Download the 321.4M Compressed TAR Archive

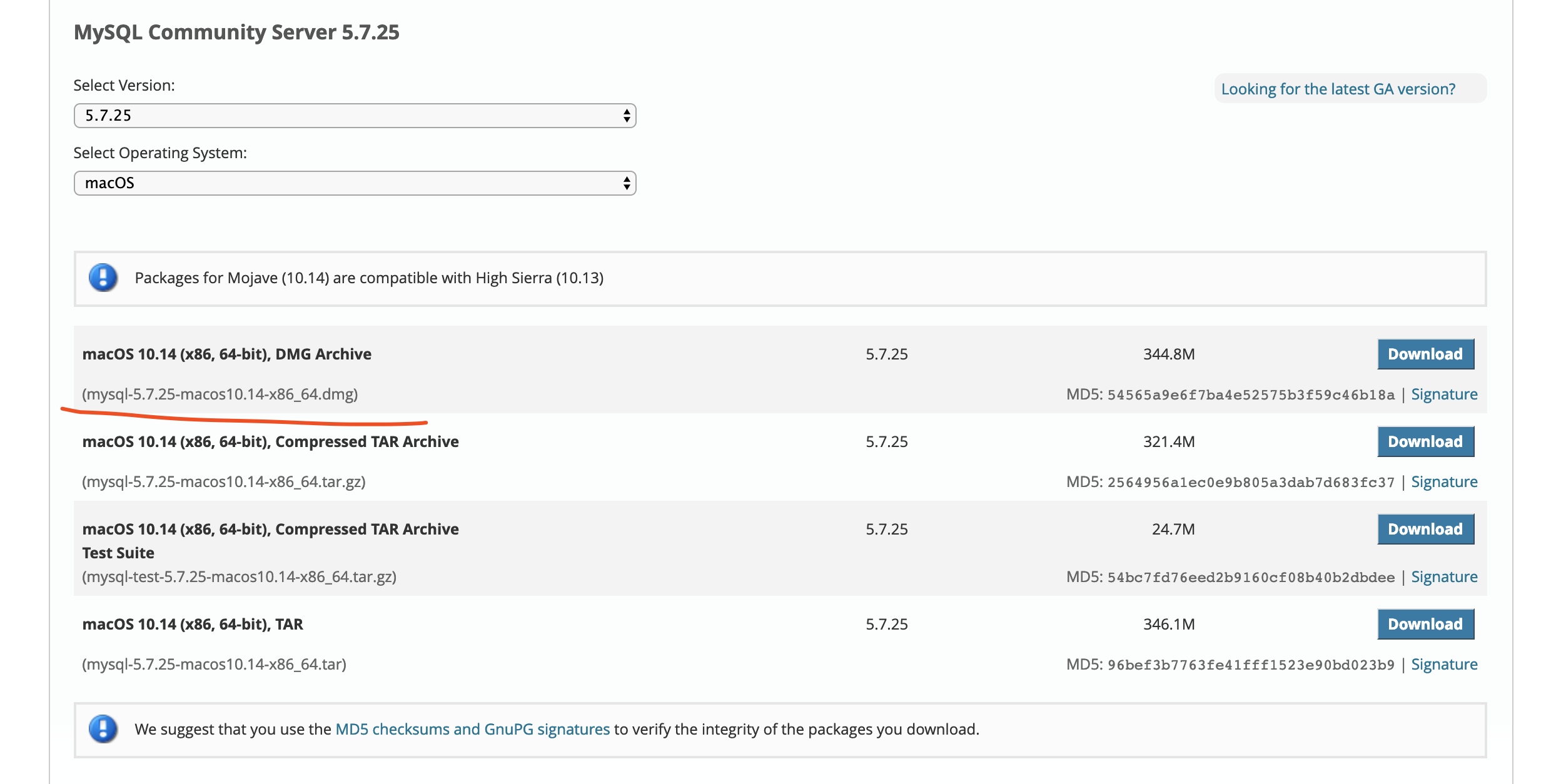(1425, 441)
